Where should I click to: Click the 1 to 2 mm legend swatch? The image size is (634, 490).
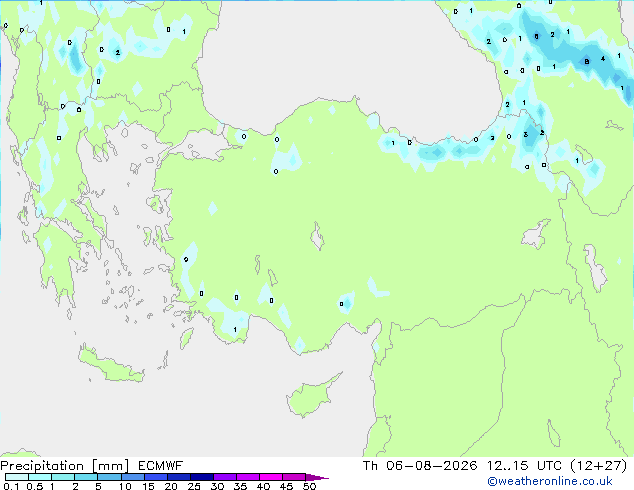(x=63, y=477)
